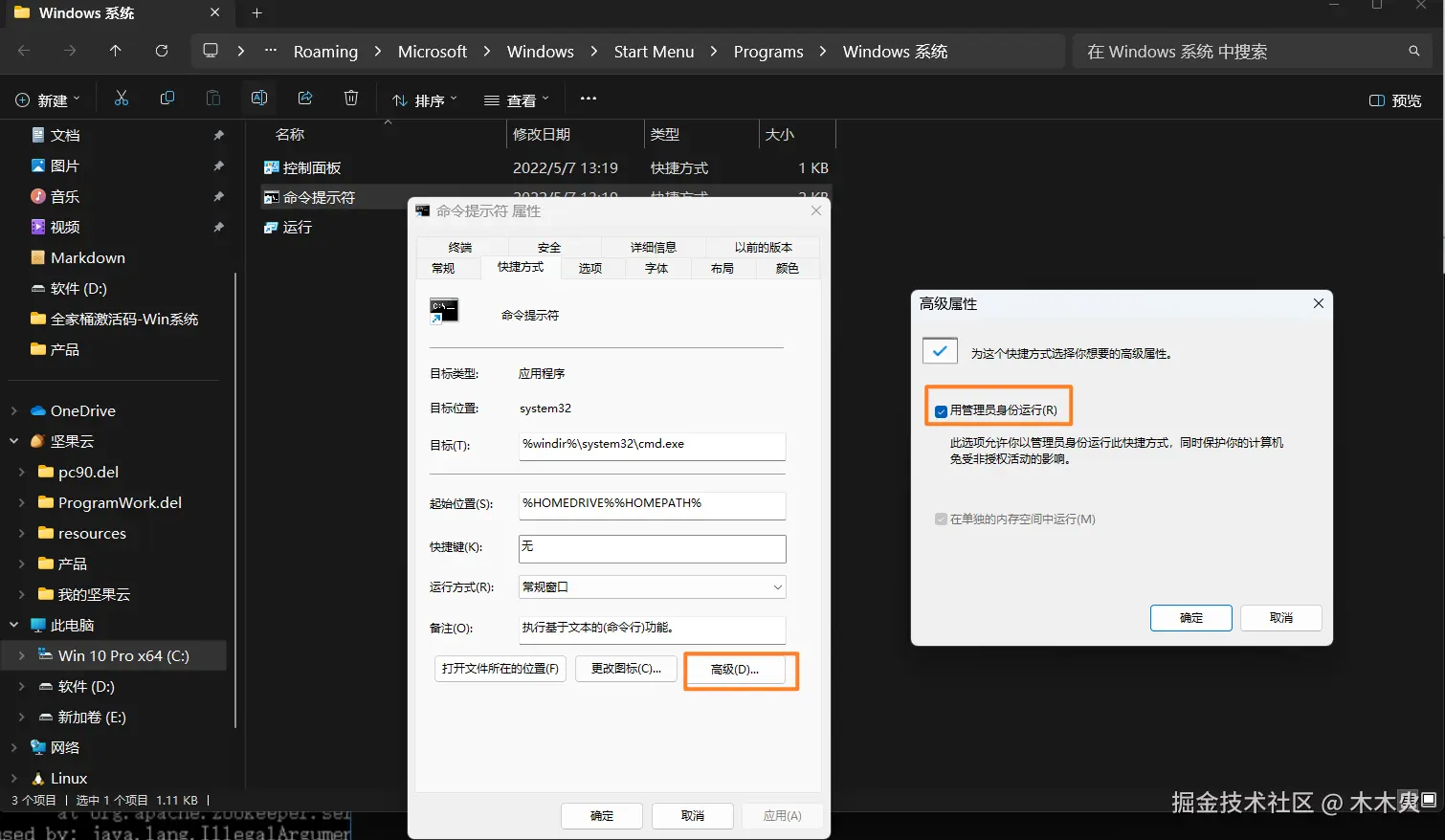This screenshot has width=1445, height=840.
Task: Switch to the 常规 tab in properties
Action: [x=443, y=269]
